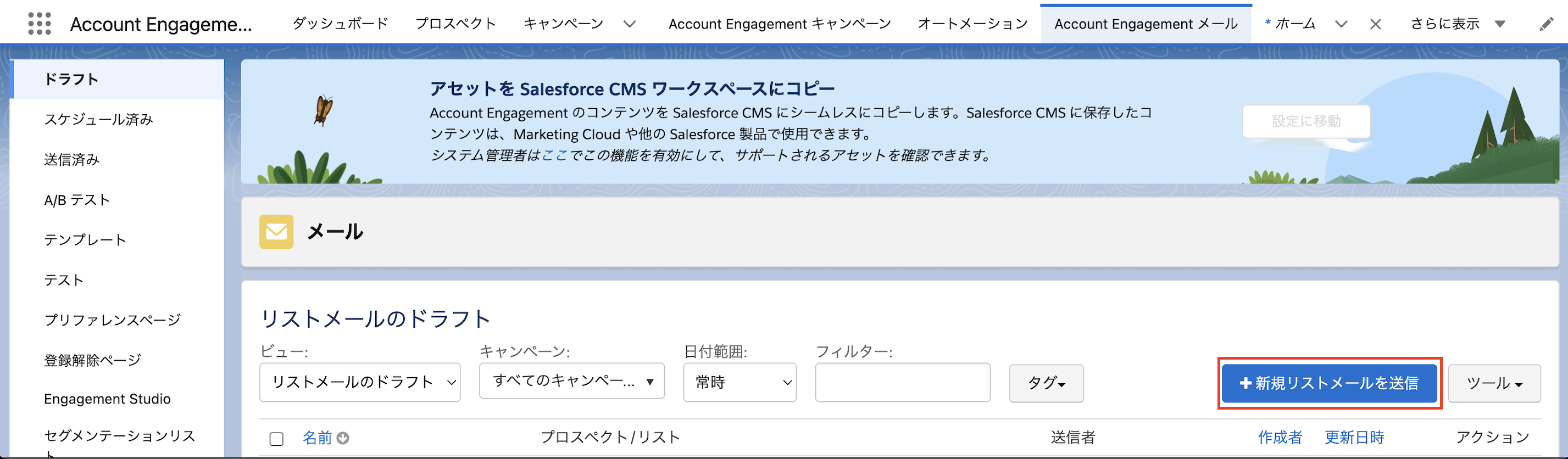Open the ビュー dropdown リストメールのドラフト

[x=360, y=382]
